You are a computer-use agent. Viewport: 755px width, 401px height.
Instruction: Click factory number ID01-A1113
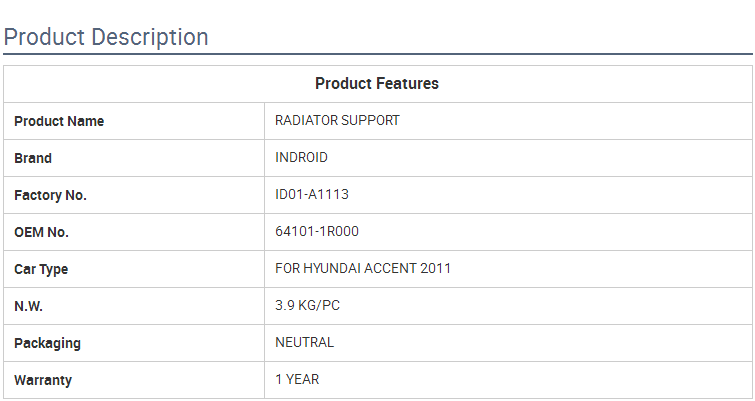(311, 194)
